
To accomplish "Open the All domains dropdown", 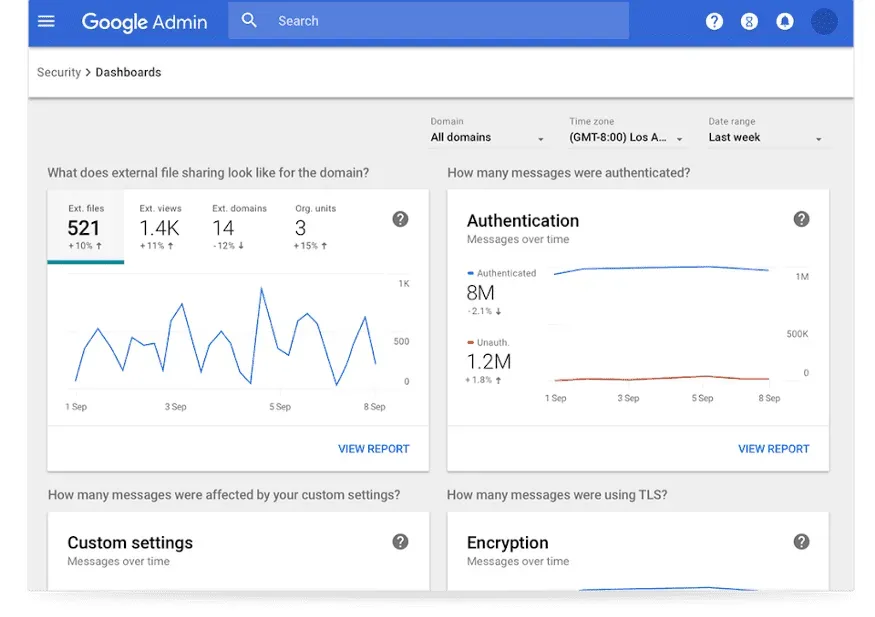I will (487, 138).
